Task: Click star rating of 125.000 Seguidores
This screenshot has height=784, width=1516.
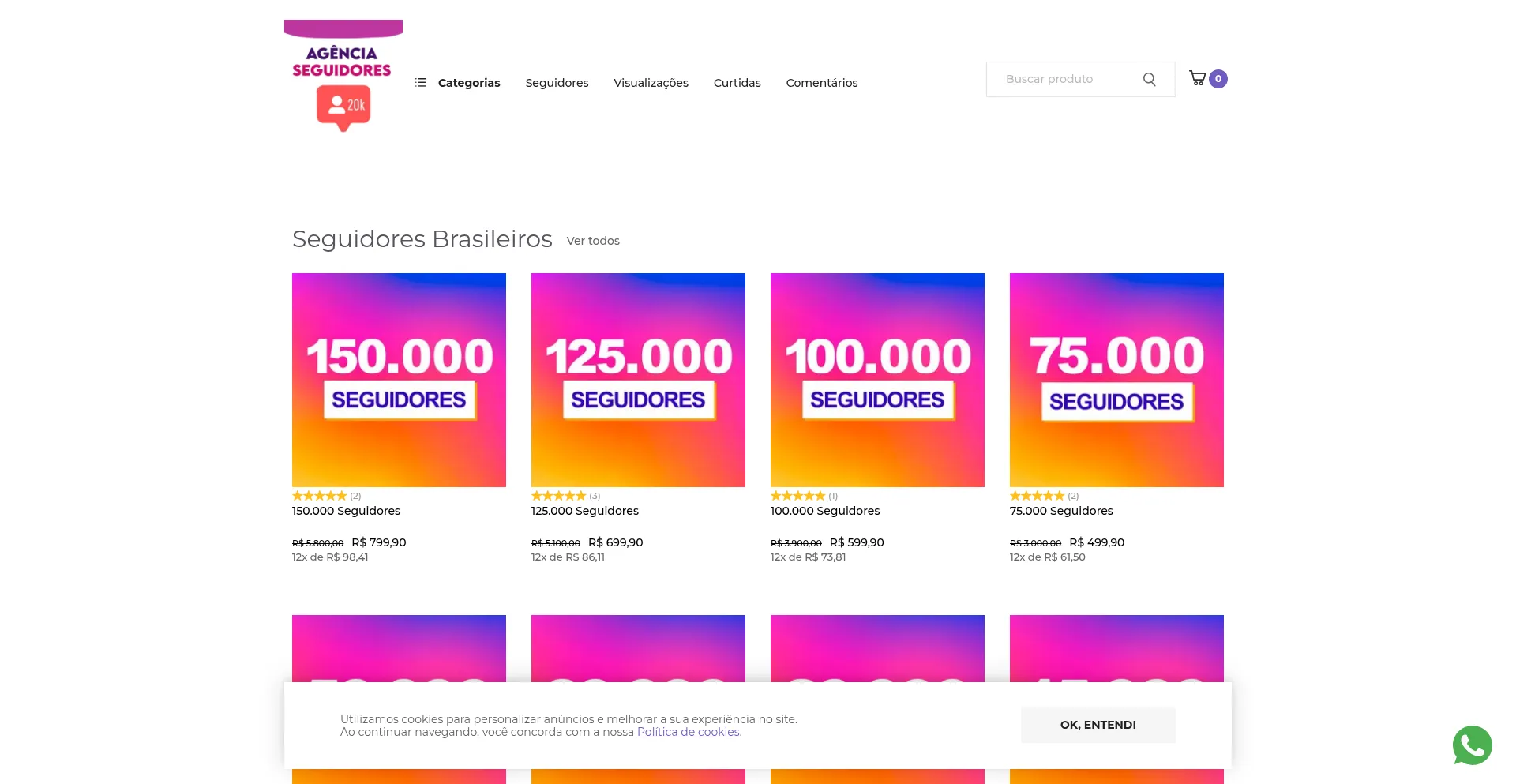Action: click(x=559, y=496)
